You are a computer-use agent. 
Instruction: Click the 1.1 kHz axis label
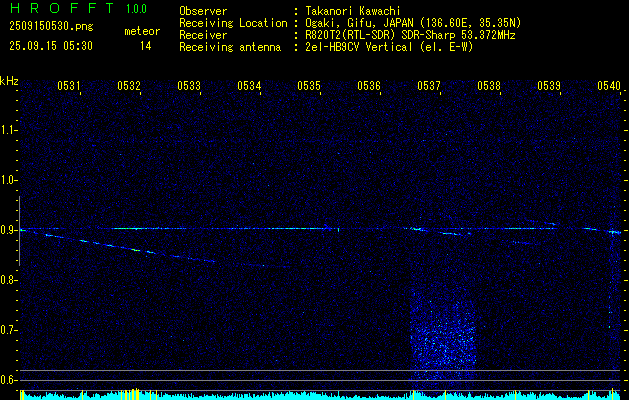tap(8, 130)
